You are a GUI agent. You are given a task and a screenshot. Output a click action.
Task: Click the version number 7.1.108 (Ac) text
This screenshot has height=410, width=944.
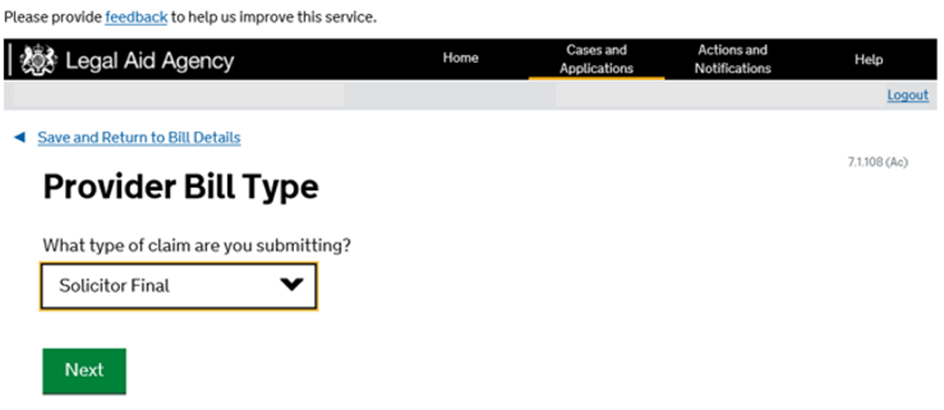[x=876, y=162]
